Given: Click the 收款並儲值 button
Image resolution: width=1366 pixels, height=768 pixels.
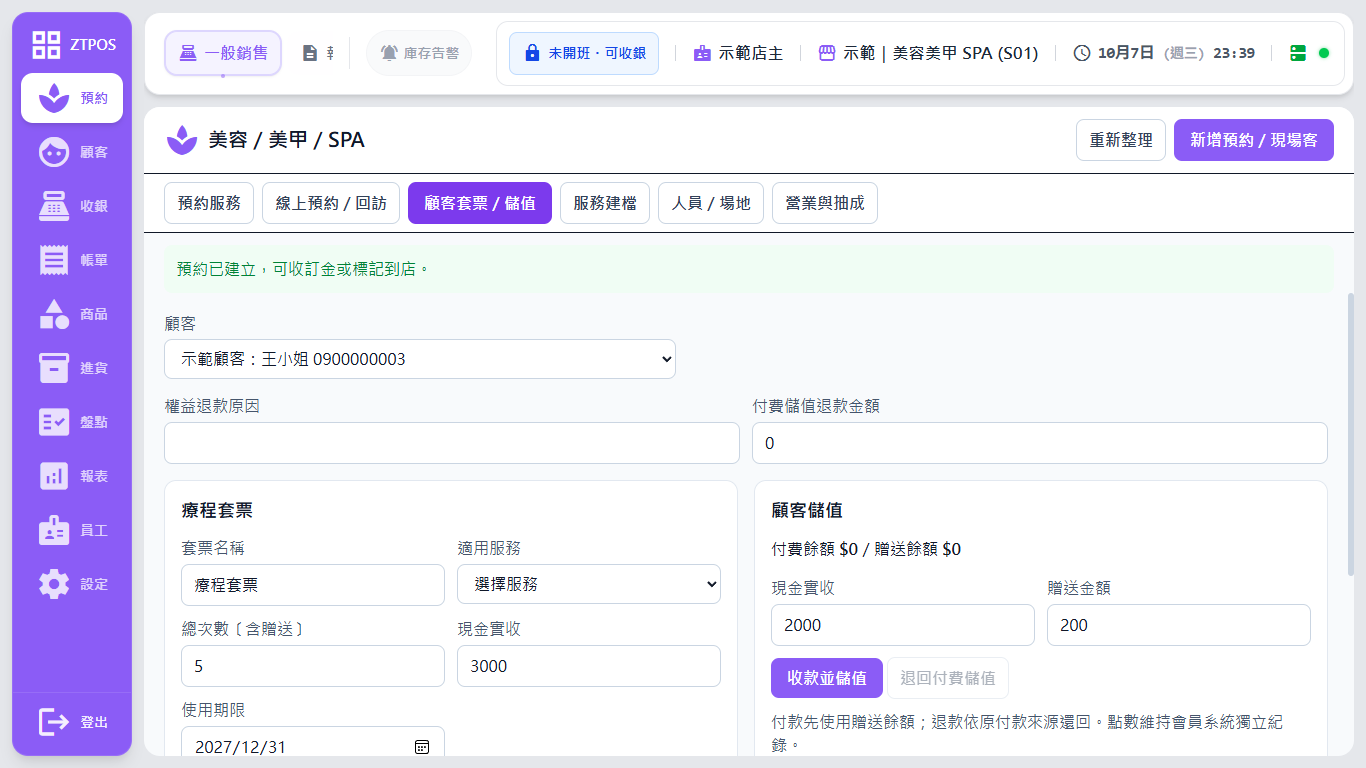Looking at the screenshot, I should (827, 678).
